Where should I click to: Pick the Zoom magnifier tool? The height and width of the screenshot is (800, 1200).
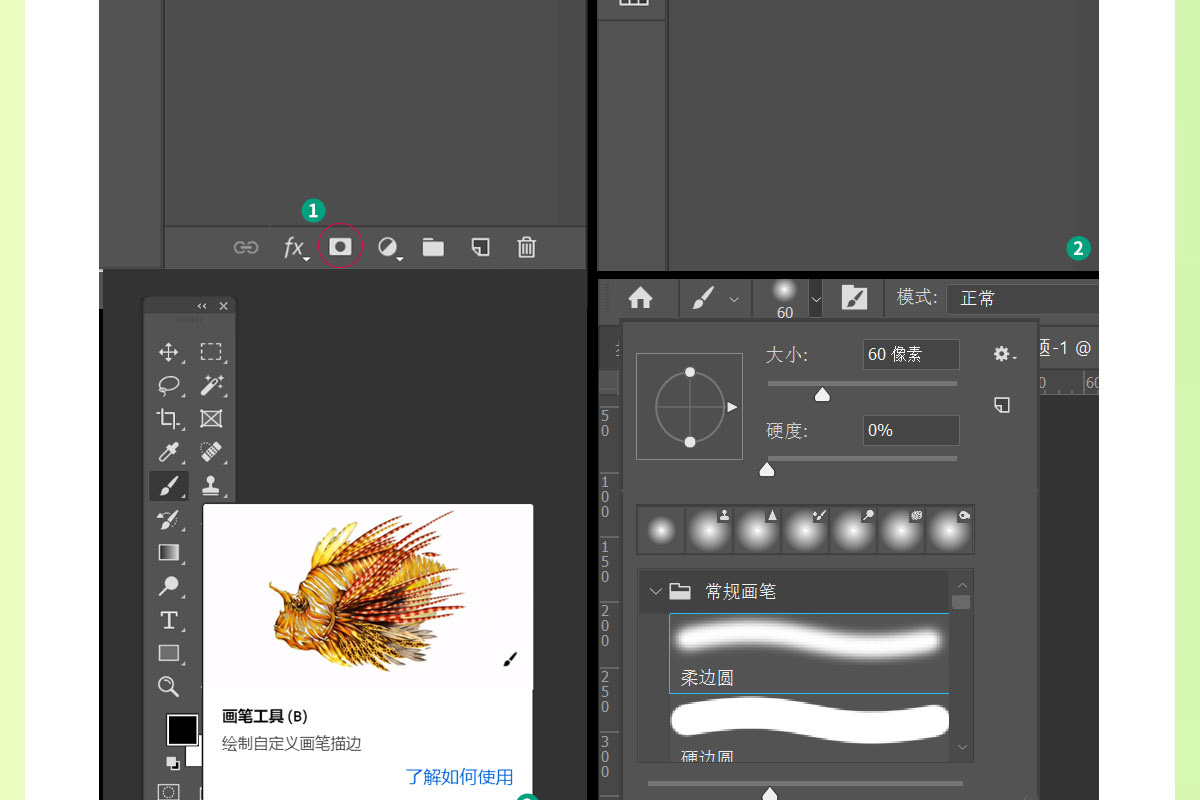click(168, 686)
